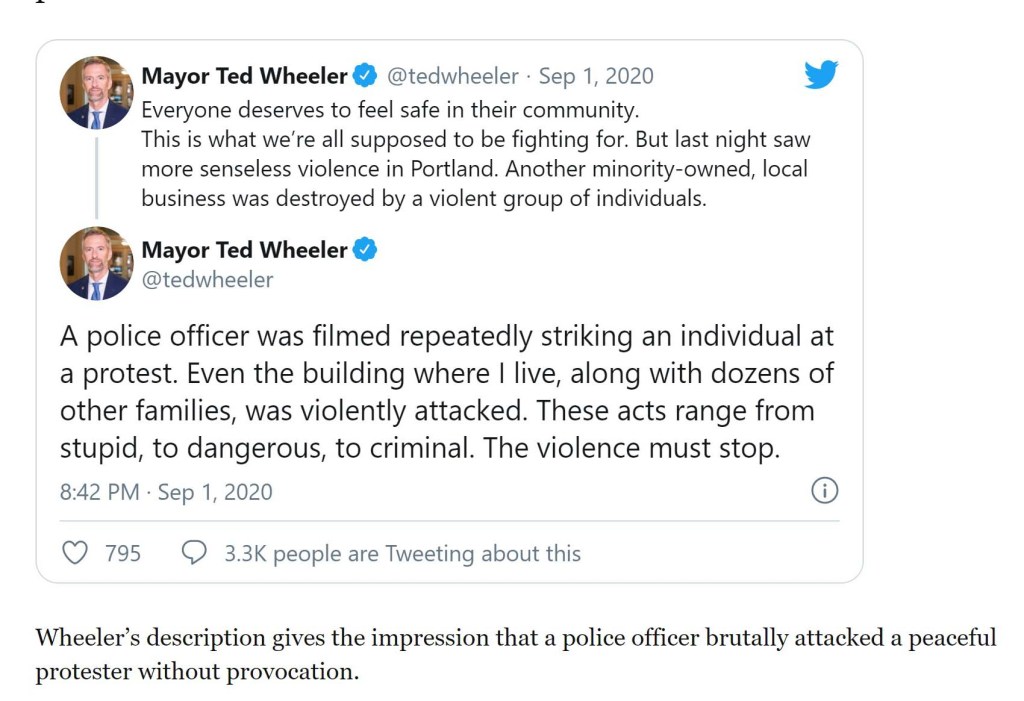Screen dimensions: 1024x701
Task: Like the tweet with heart icon
Action: (75, 552)
